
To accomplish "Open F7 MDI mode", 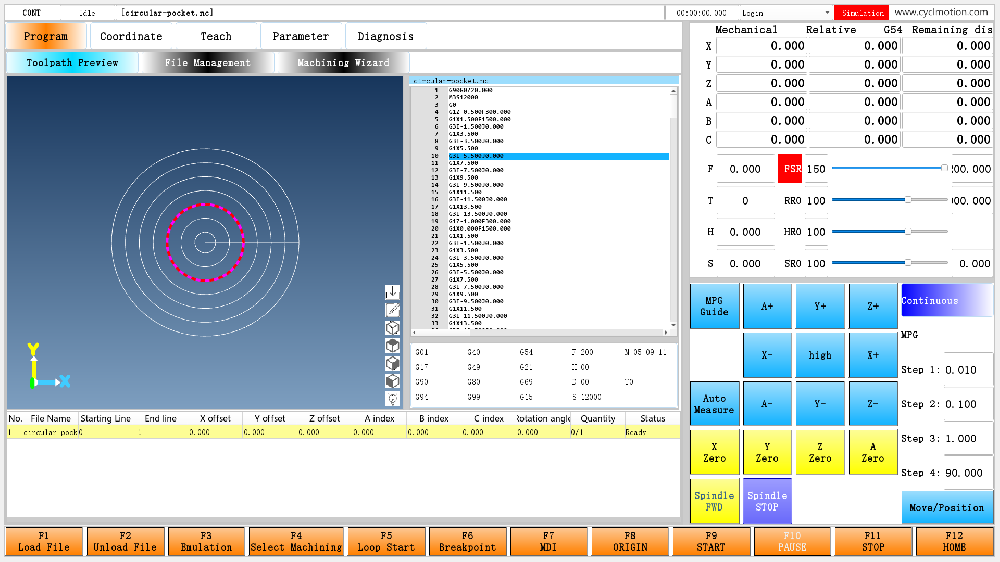I will (x=548, y=542).
